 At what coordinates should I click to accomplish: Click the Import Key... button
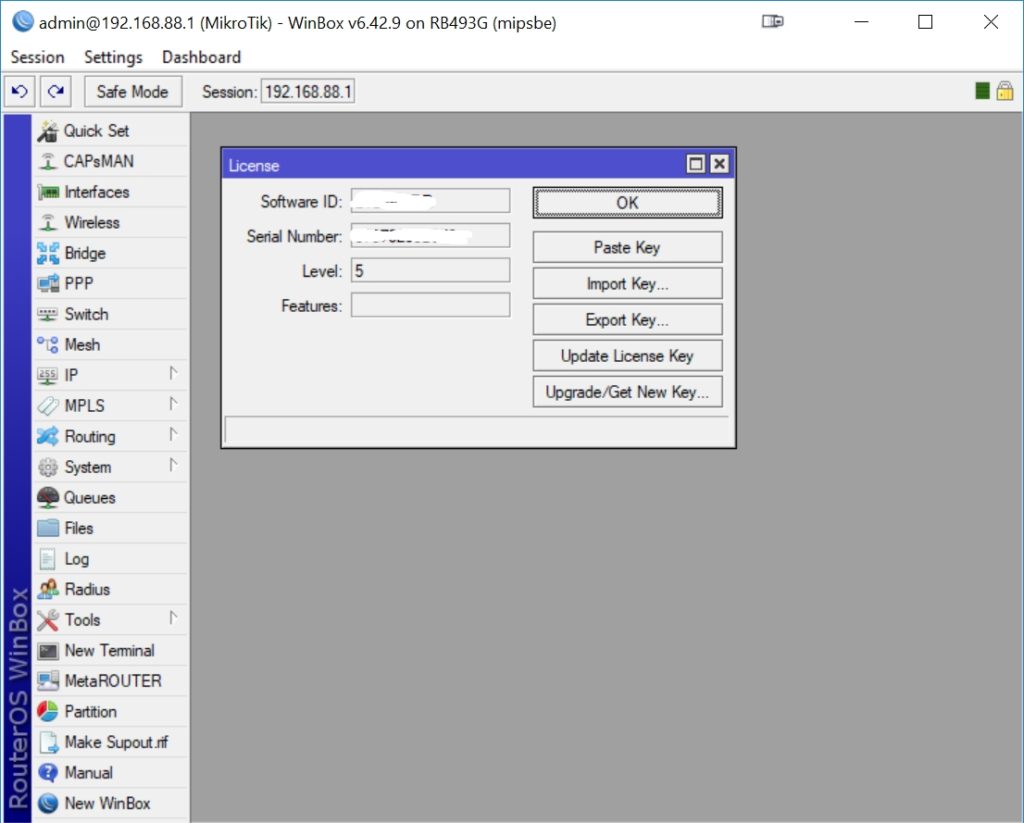tap(628, 283)
